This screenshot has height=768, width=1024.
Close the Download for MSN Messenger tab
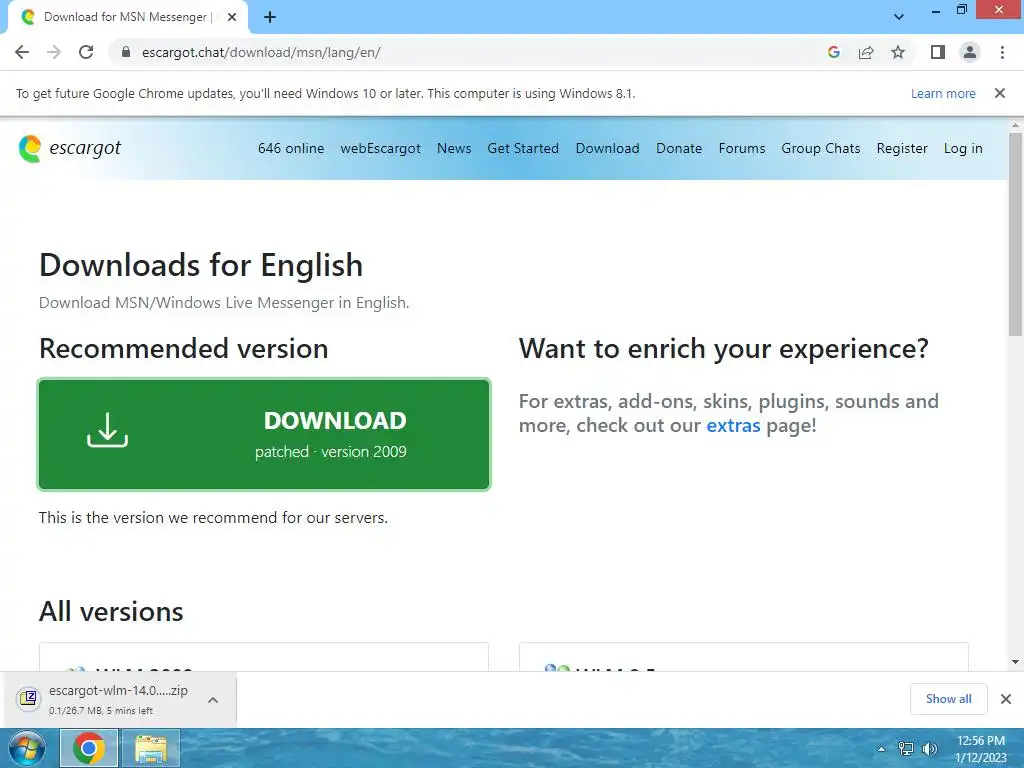pyautogui.click(x=231, y=17)
